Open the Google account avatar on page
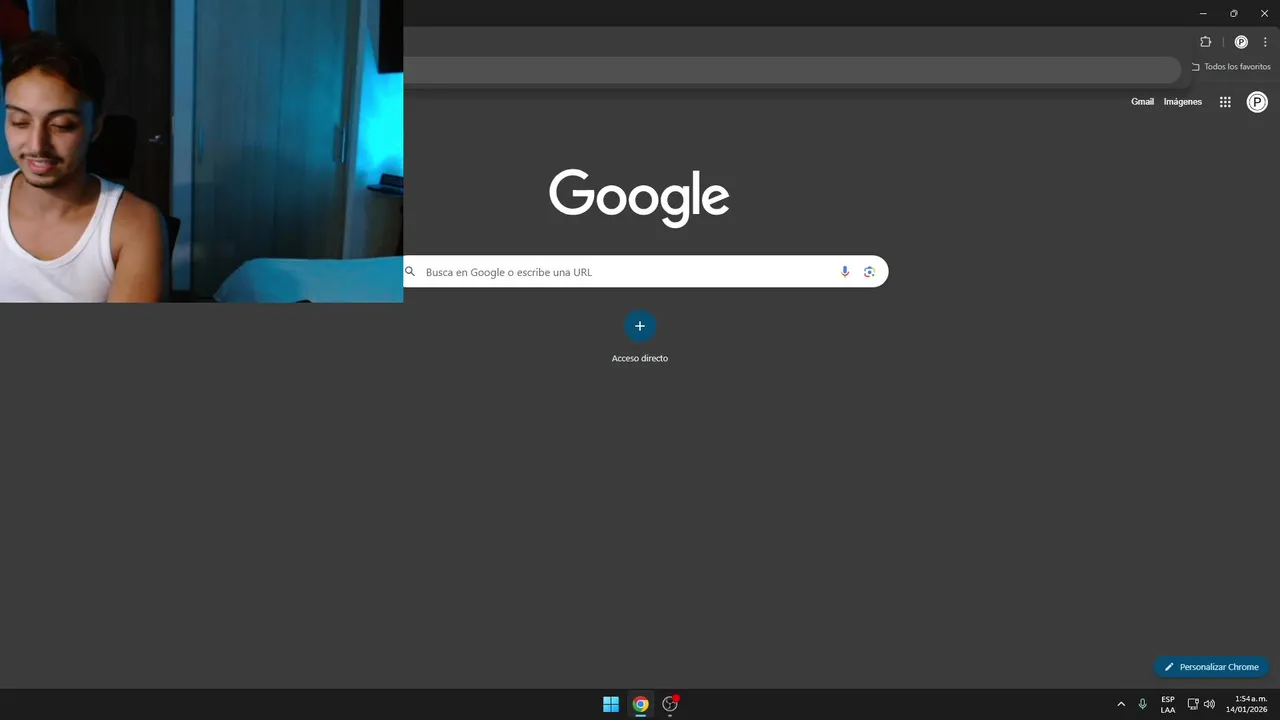 coord(1257,102)
